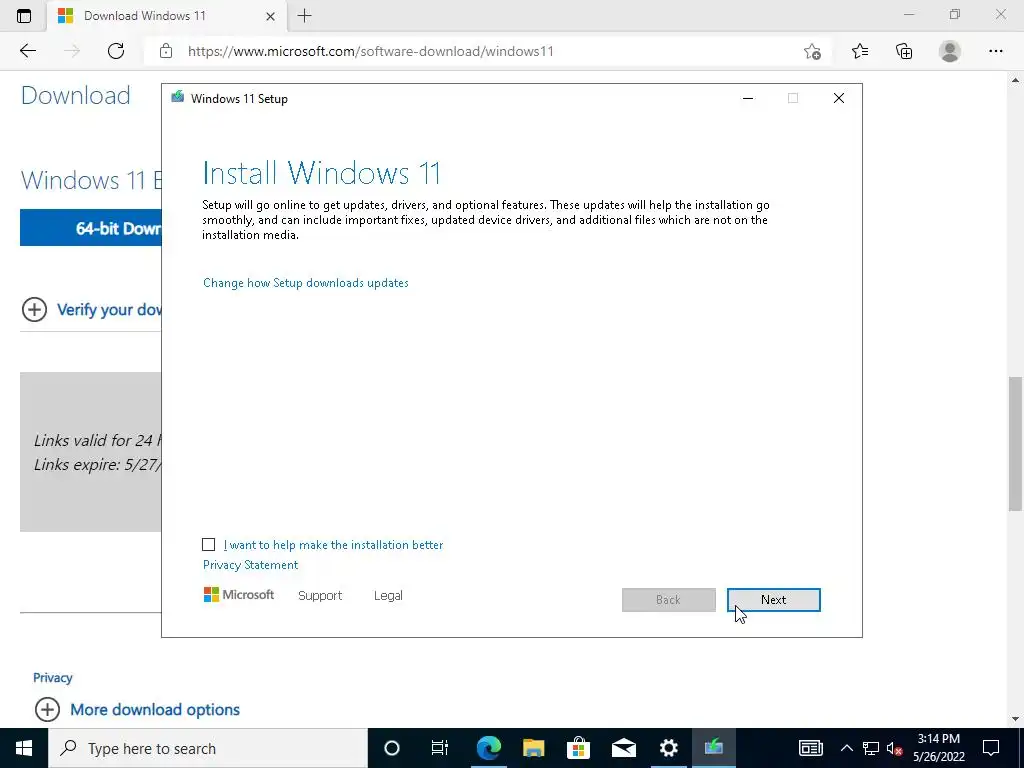
Task: Click the 64-bit Download button on page
Action: pyautogui.click(x=91, y=227)
